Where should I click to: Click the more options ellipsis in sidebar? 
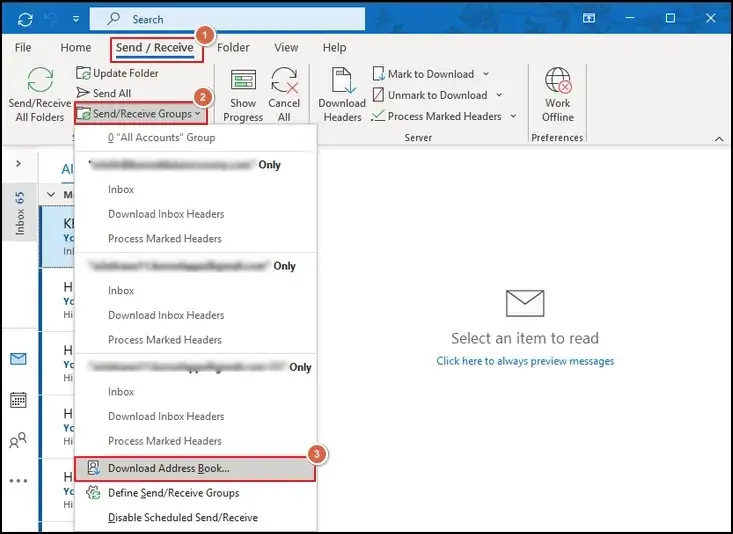18,481
